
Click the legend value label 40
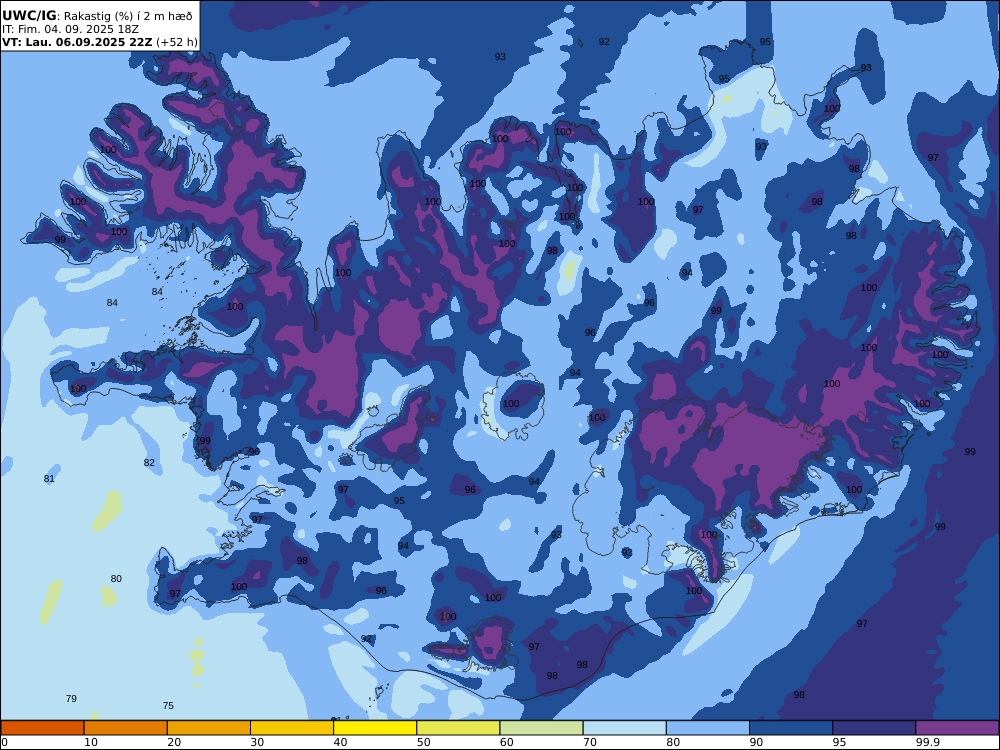pyautogui.click(x=341, y=742)
